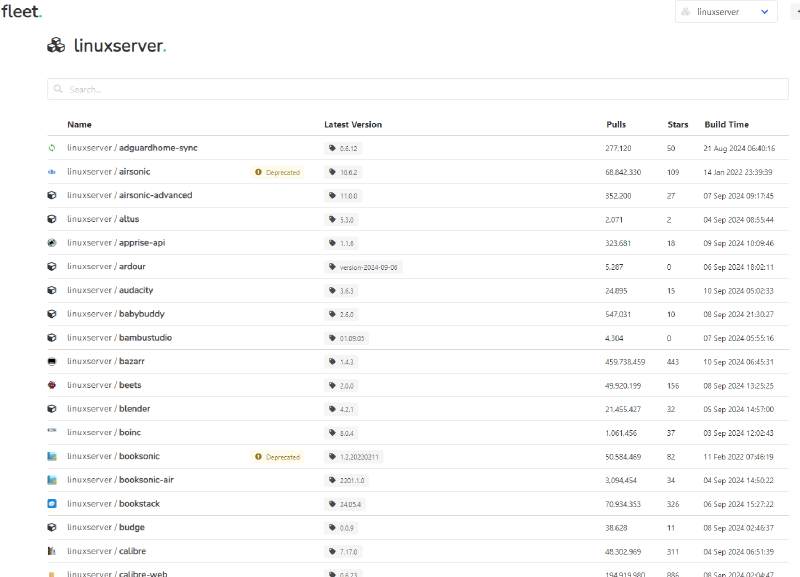Click the bambustudio box icon
Image resolution: width=800 pixels, height=577 pixels.
52,338
